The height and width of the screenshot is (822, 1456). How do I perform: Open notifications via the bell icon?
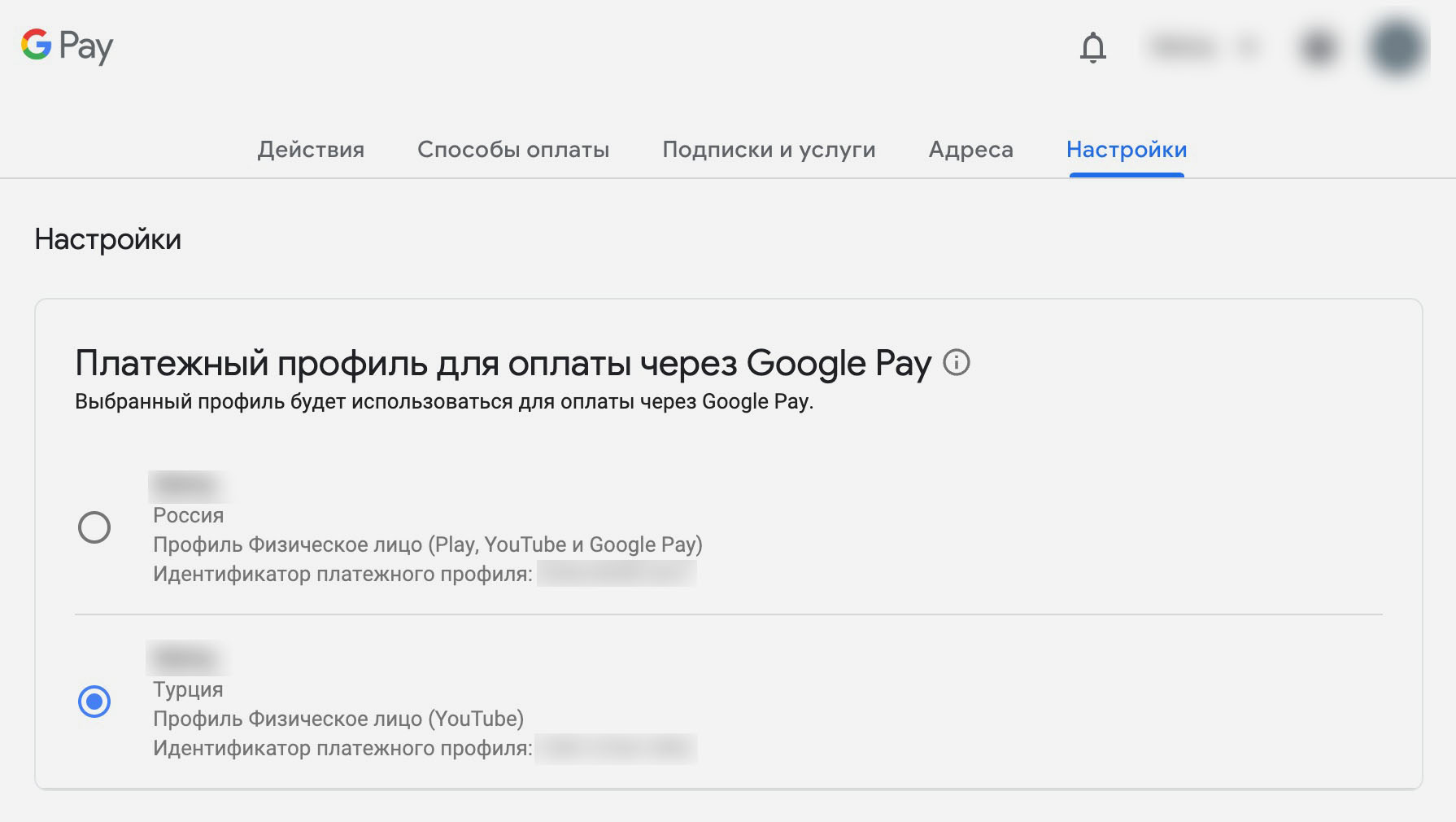pyautogui.click(x=1092, y=47)
